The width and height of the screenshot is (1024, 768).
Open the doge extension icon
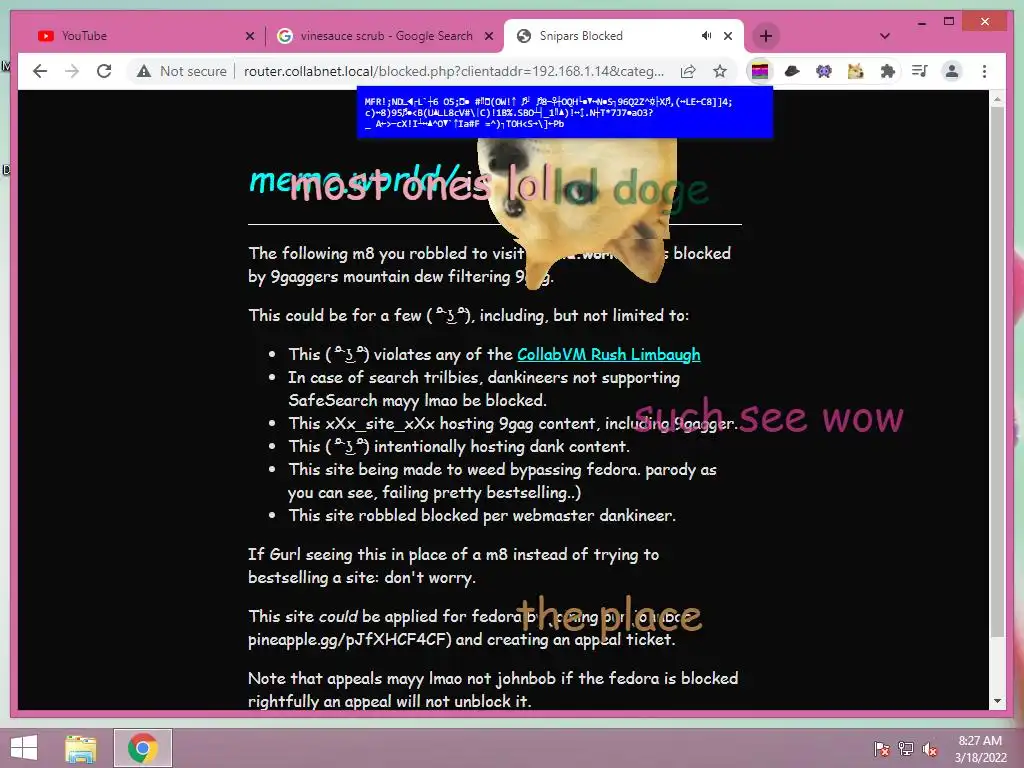856,71
